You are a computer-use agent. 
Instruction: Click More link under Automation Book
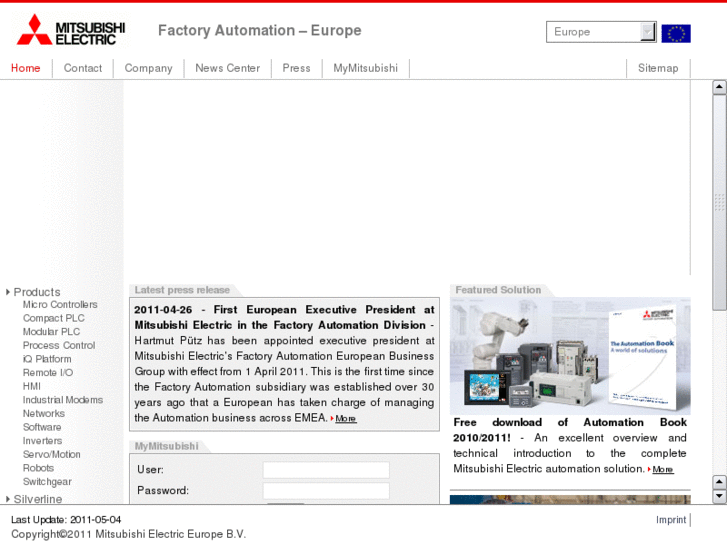click(663, 469)
